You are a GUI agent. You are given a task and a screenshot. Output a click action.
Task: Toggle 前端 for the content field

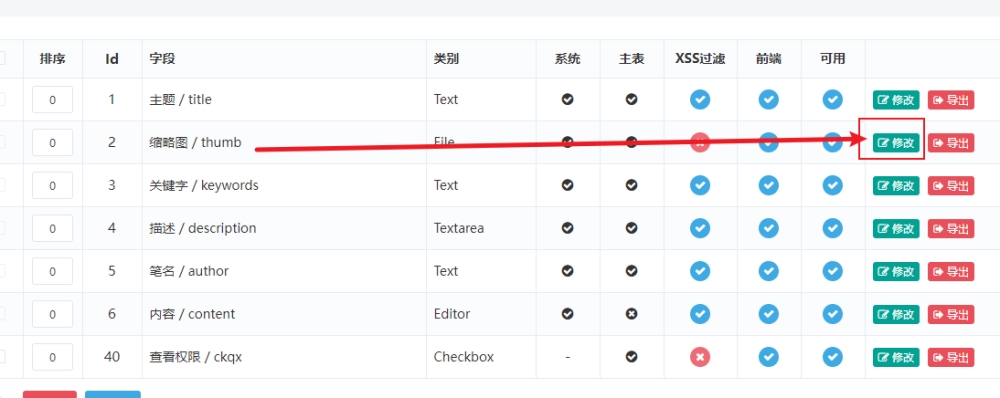pyautogui.click(x=768, y=314)
